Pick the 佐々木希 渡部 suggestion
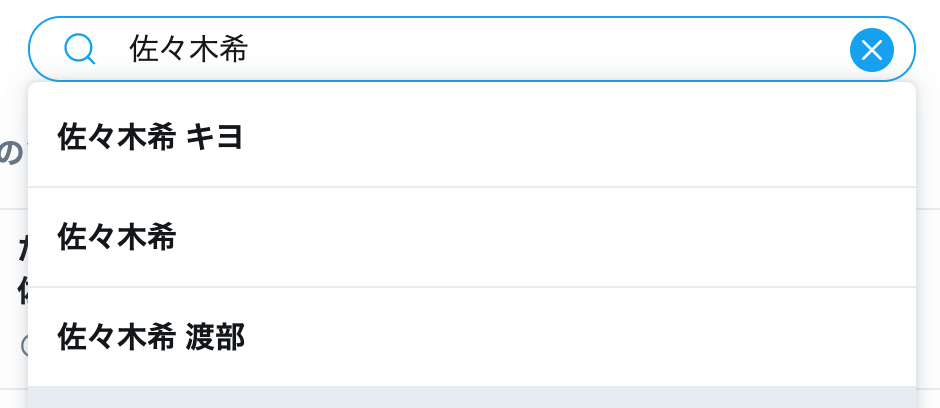 pyautogui.click(x=150, y=337)
